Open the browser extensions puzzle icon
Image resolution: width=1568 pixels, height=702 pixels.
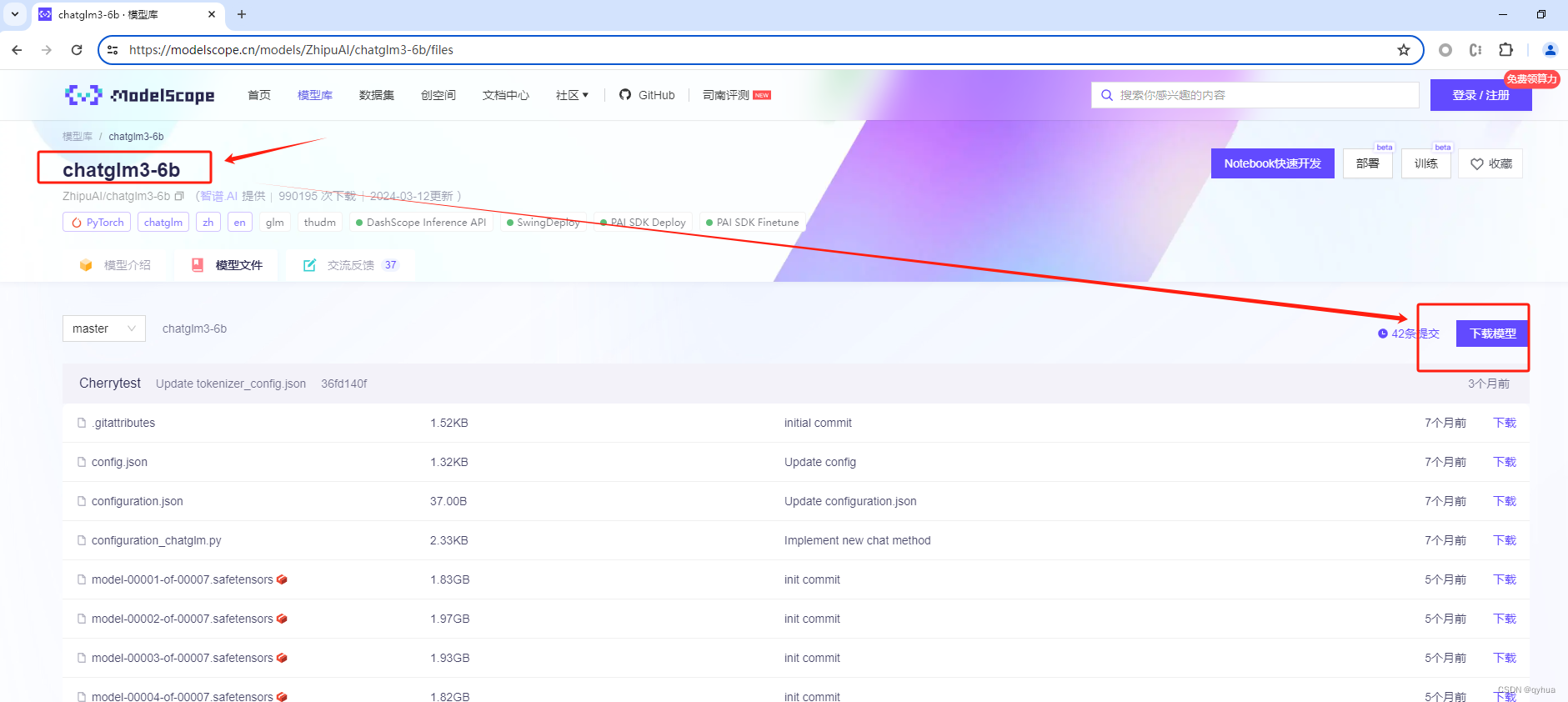[1505, 50]
